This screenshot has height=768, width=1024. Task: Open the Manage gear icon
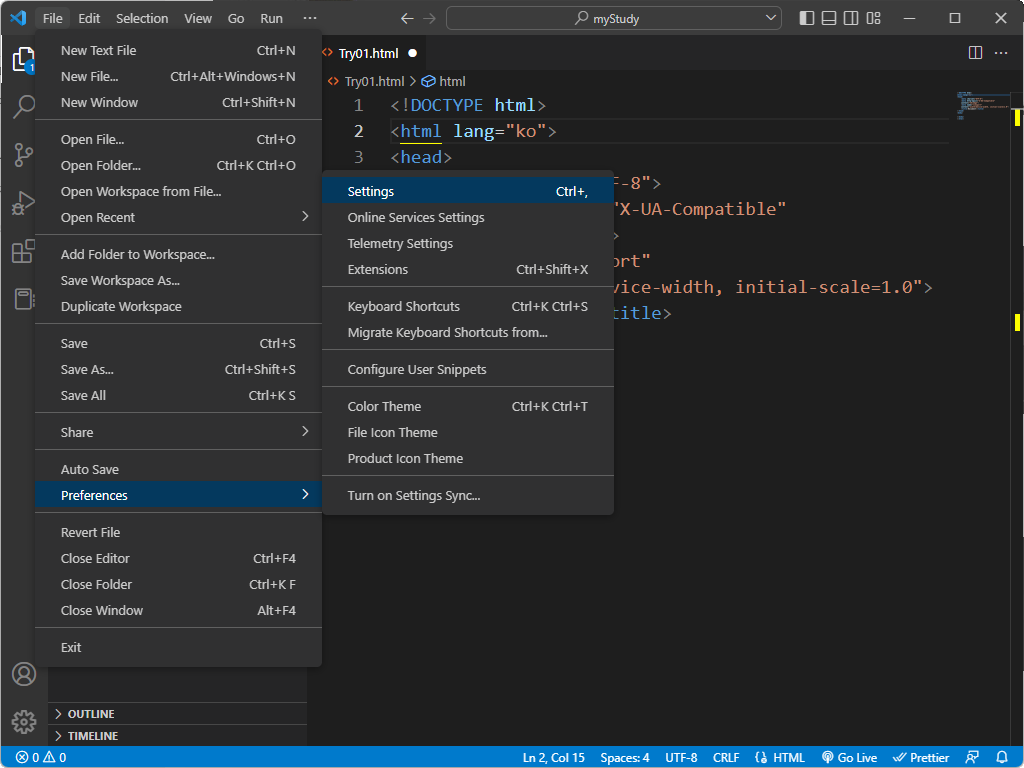point(23,721)
